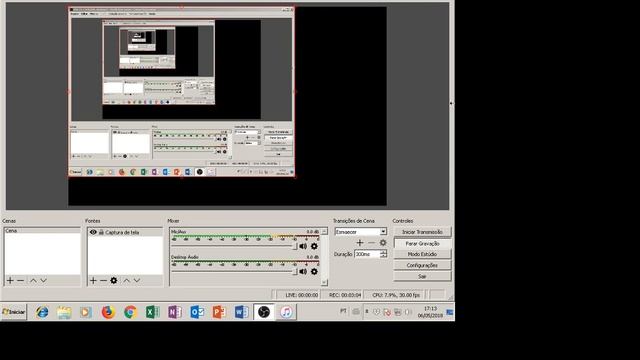
Task: Click the Mixer scrollbar down arrow
Action: (x=324, y=282)
